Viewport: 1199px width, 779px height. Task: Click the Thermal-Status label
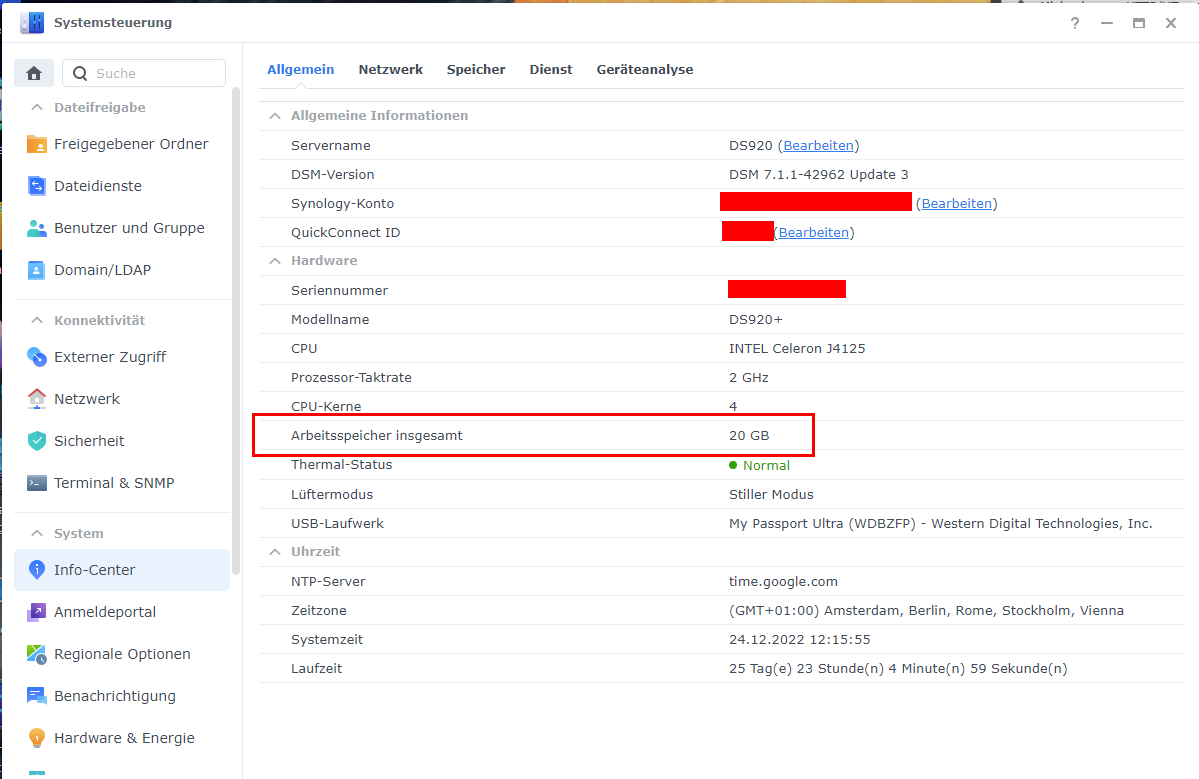[341, 465]
